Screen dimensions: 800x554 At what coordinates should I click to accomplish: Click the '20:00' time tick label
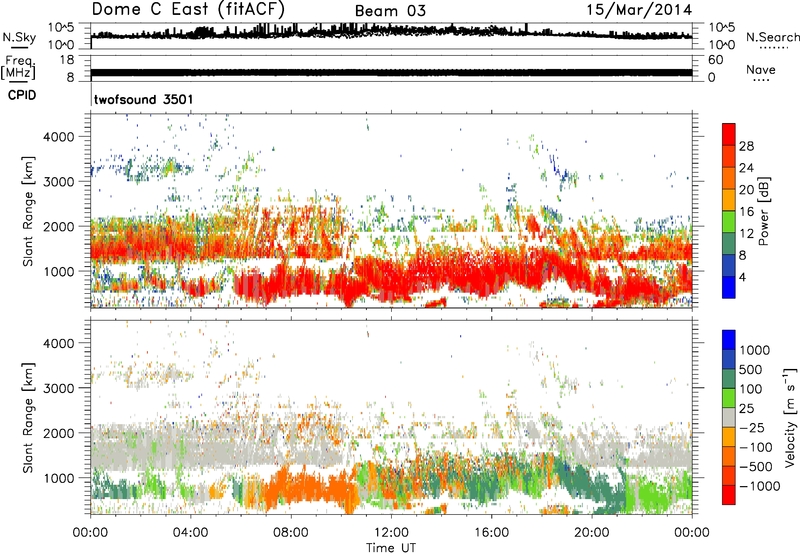coord(591,533)
